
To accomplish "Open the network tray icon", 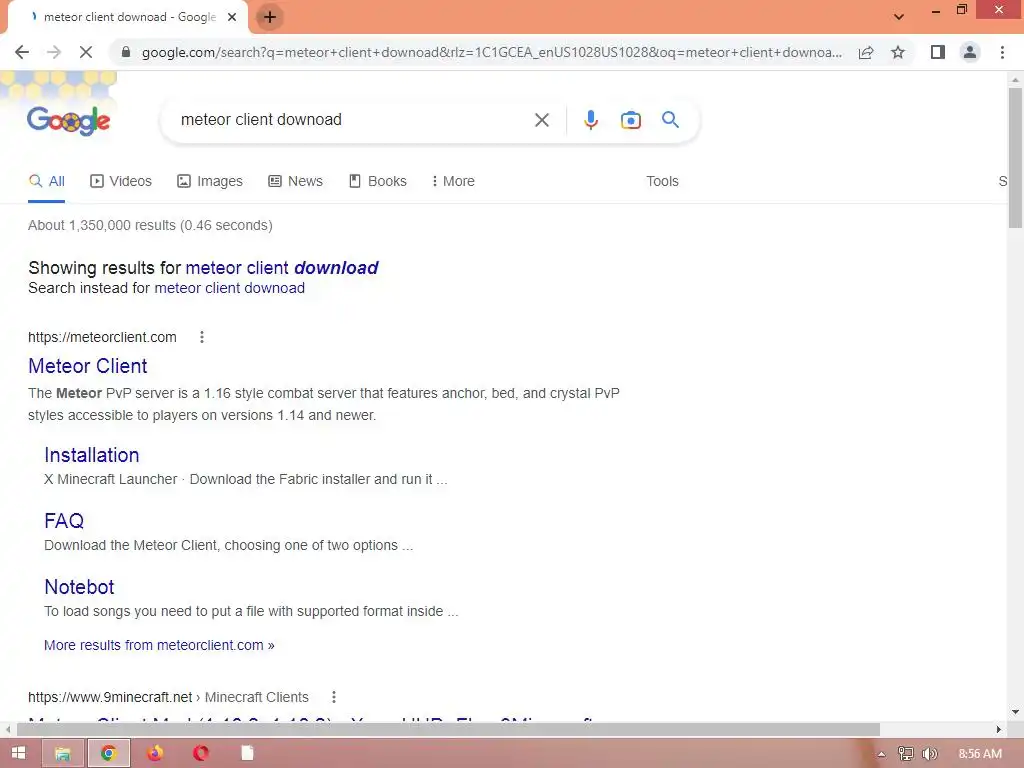I will [x=905, y=754].
